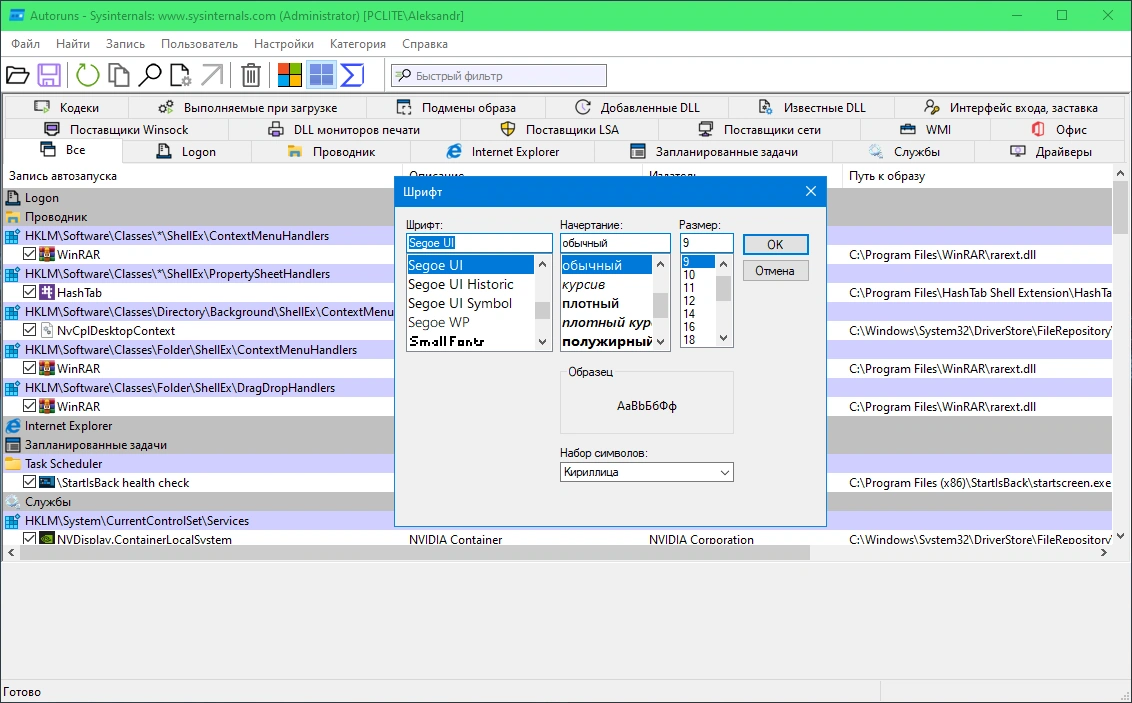Uncheck WinRAR under Folder\ShellEx\DragDropHandlers
This screenshot has height=703, width=1132.
[30, 406]
